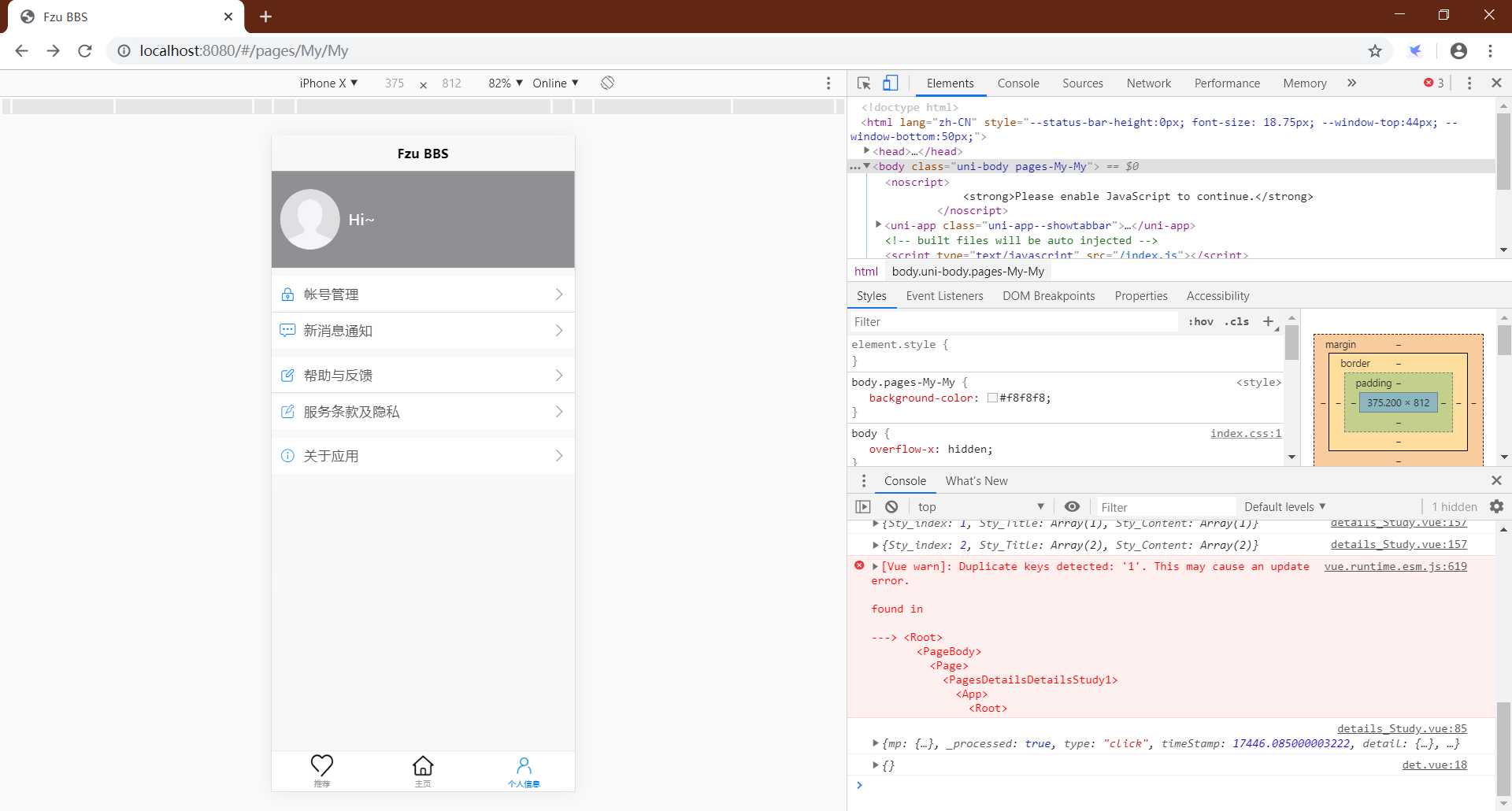Screen dimensions: 1512x811
Task: Toggle .cls class editor
Action: [1236, 321]
